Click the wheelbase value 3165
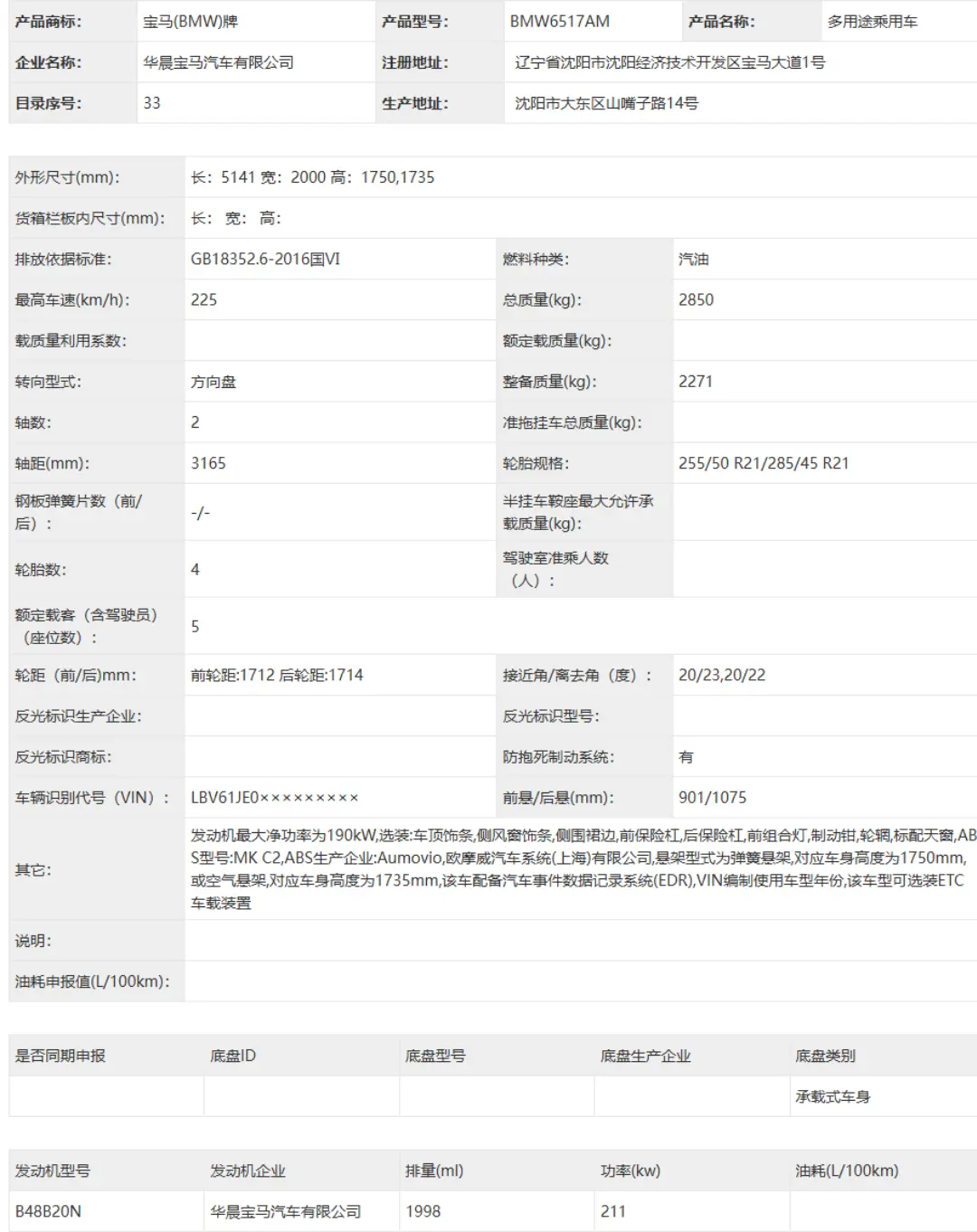The image size is (977, 1232). (208, 463)
